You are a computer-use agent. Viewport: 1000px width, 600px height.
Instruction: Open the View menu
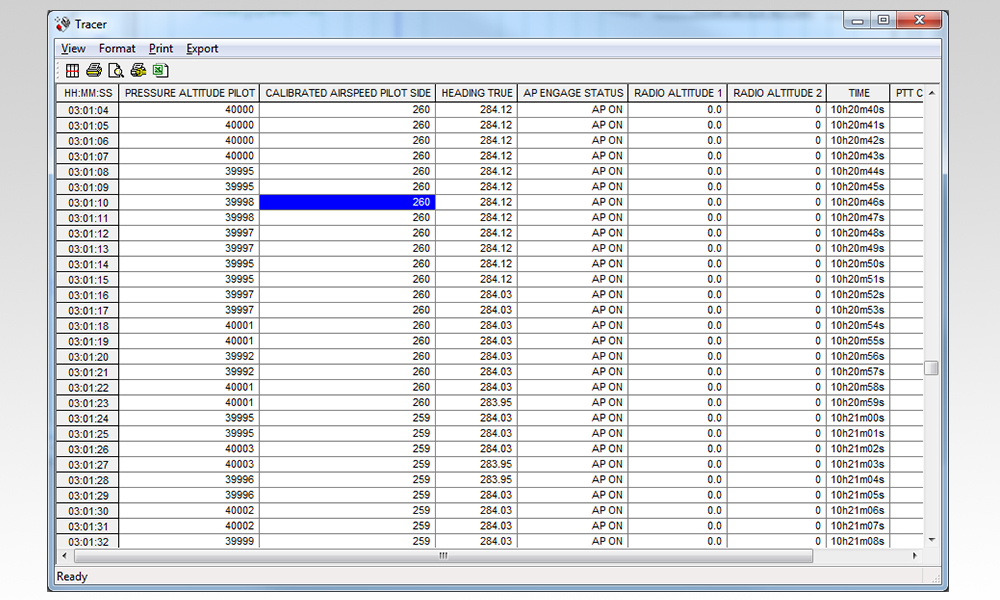coord(73,48)
